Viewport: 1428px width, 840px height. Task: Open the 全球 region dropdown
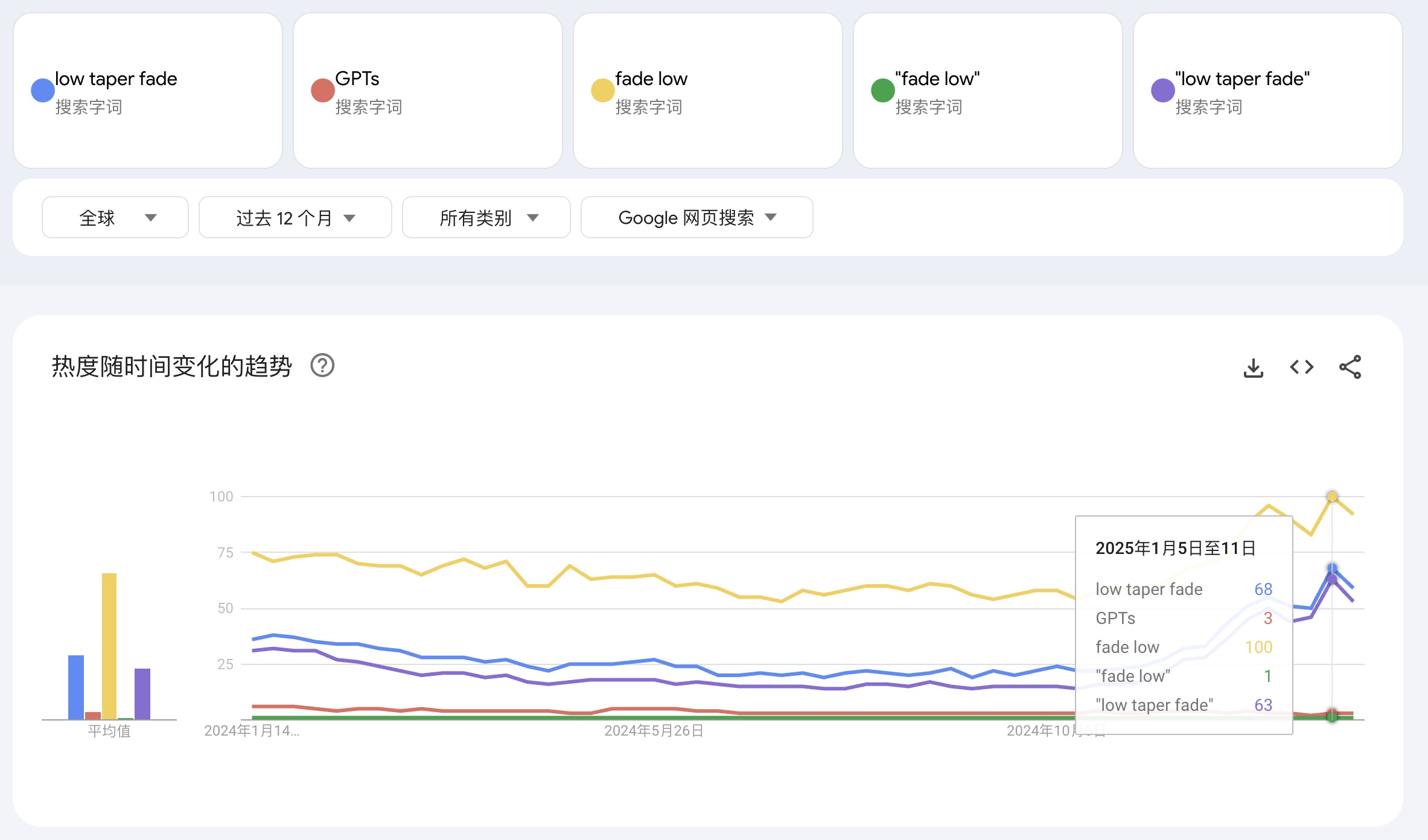(x=115, y=217)
